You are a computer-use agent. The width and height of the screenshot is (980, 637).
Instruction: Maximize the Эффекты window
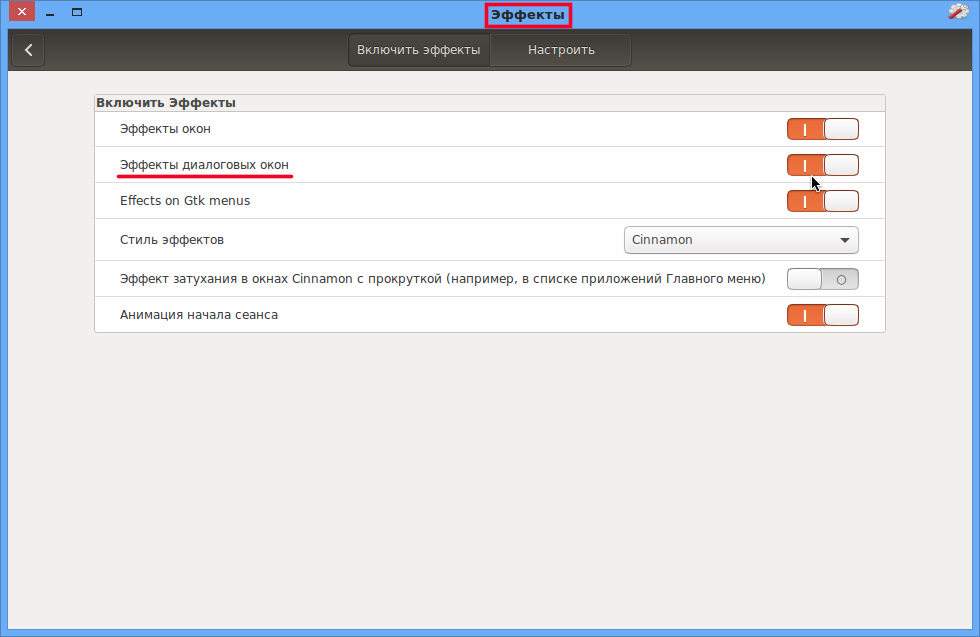(x=77, y=12)
